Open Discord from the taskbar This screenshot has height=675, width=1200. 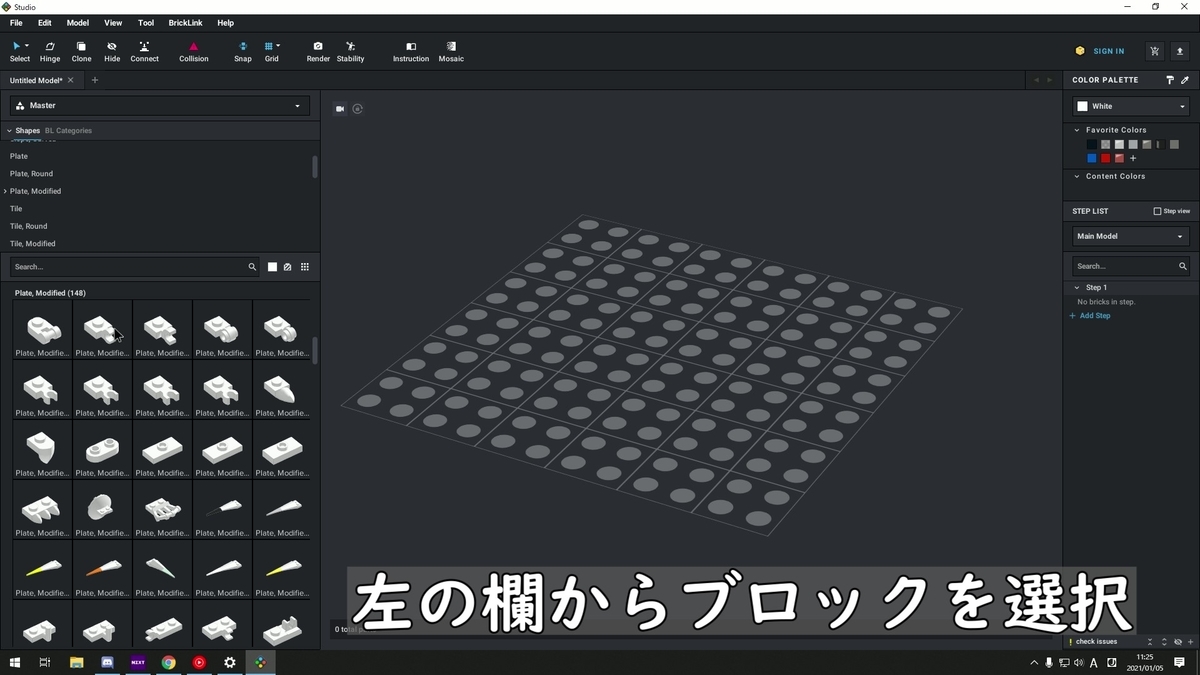pyautogui.click(x=107, y=662)
